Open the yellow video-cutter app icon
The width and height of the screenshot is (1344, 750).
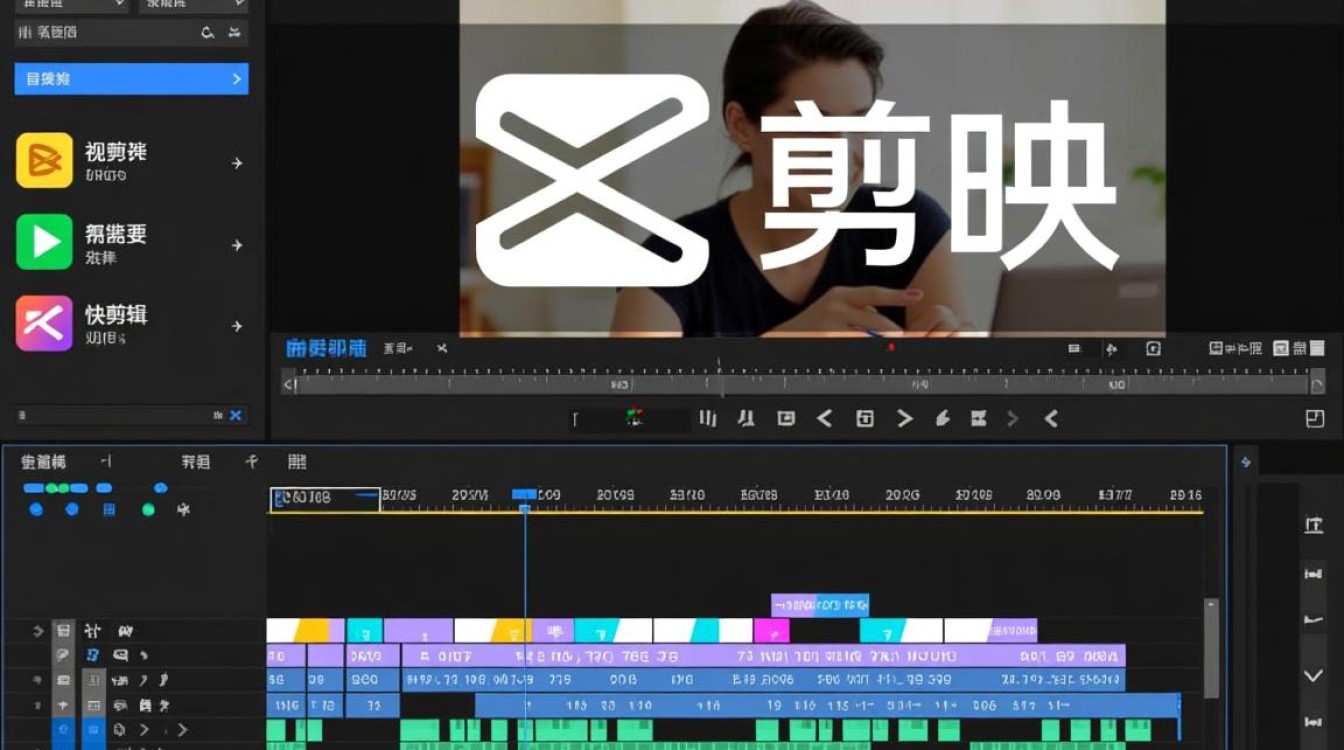44,160
